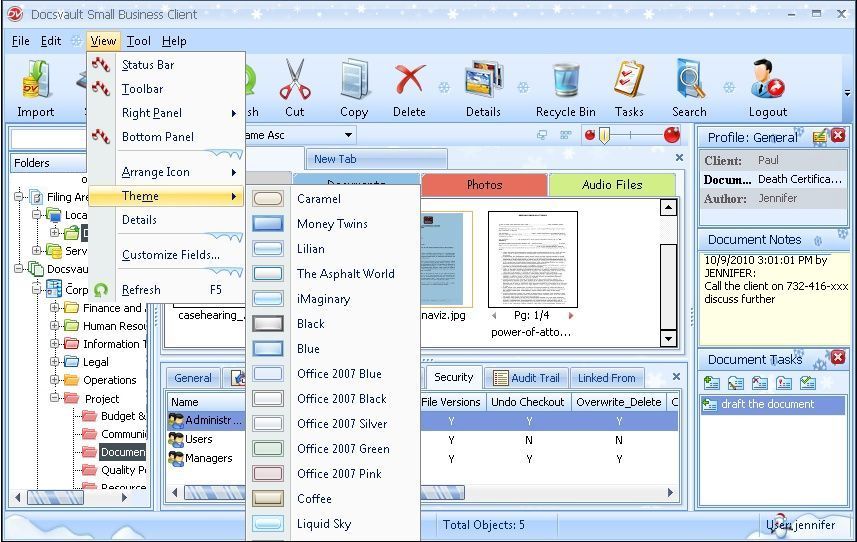Viewport: 857px width, 542px height.
Task: Click the Logout toolbar icon
Action: coord(767,80)
